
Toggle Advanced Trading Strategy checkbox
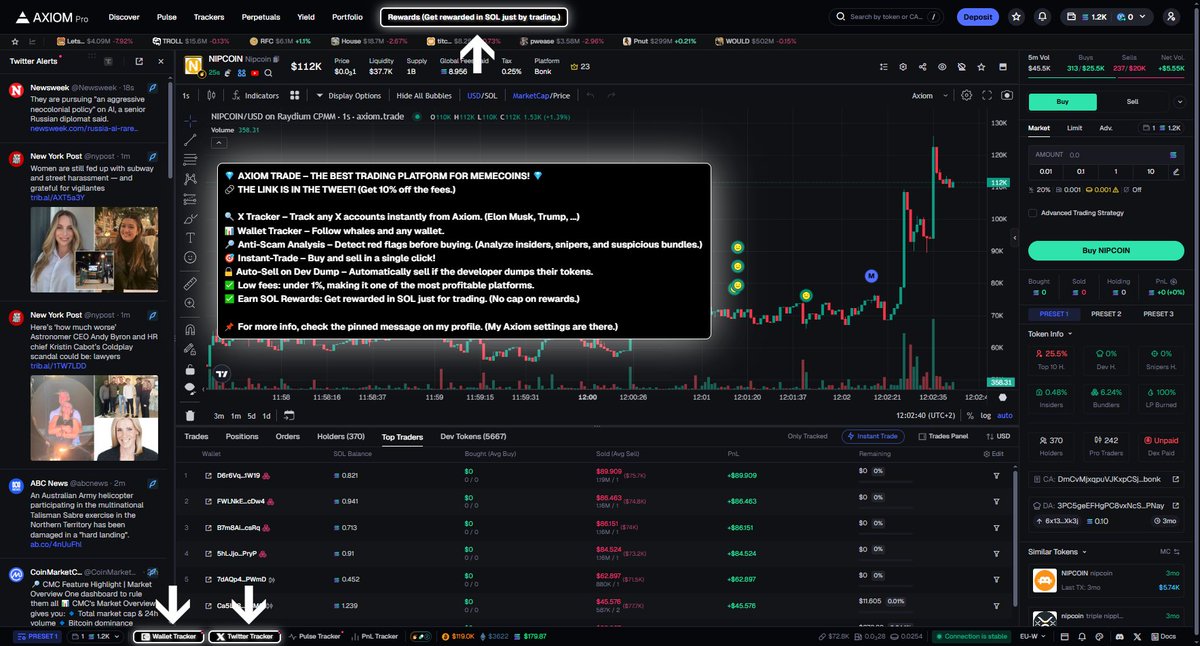(x=1033, y=212)
